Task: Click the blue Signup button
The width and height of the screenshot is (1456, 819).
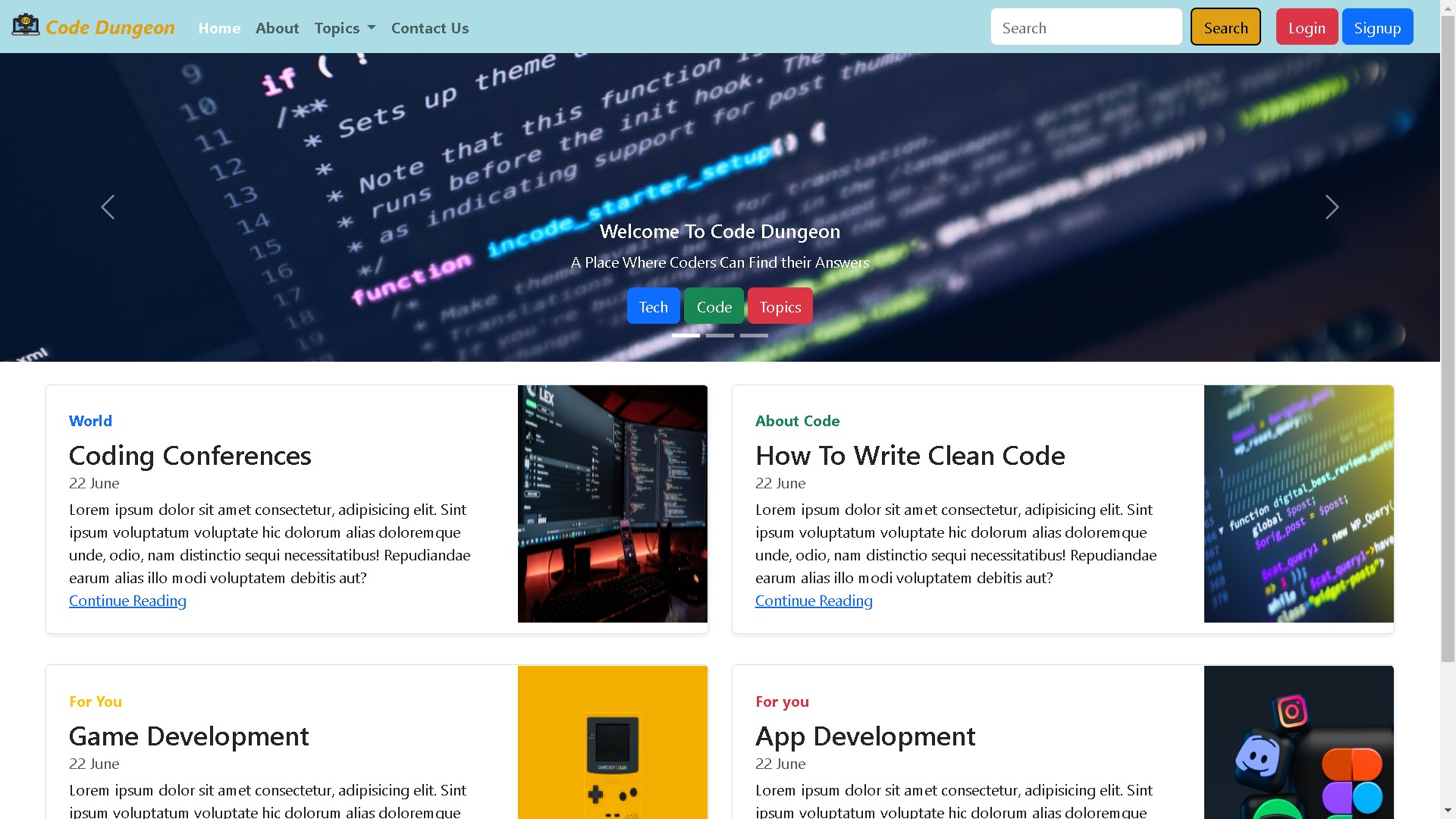Action: point(1377,27)
